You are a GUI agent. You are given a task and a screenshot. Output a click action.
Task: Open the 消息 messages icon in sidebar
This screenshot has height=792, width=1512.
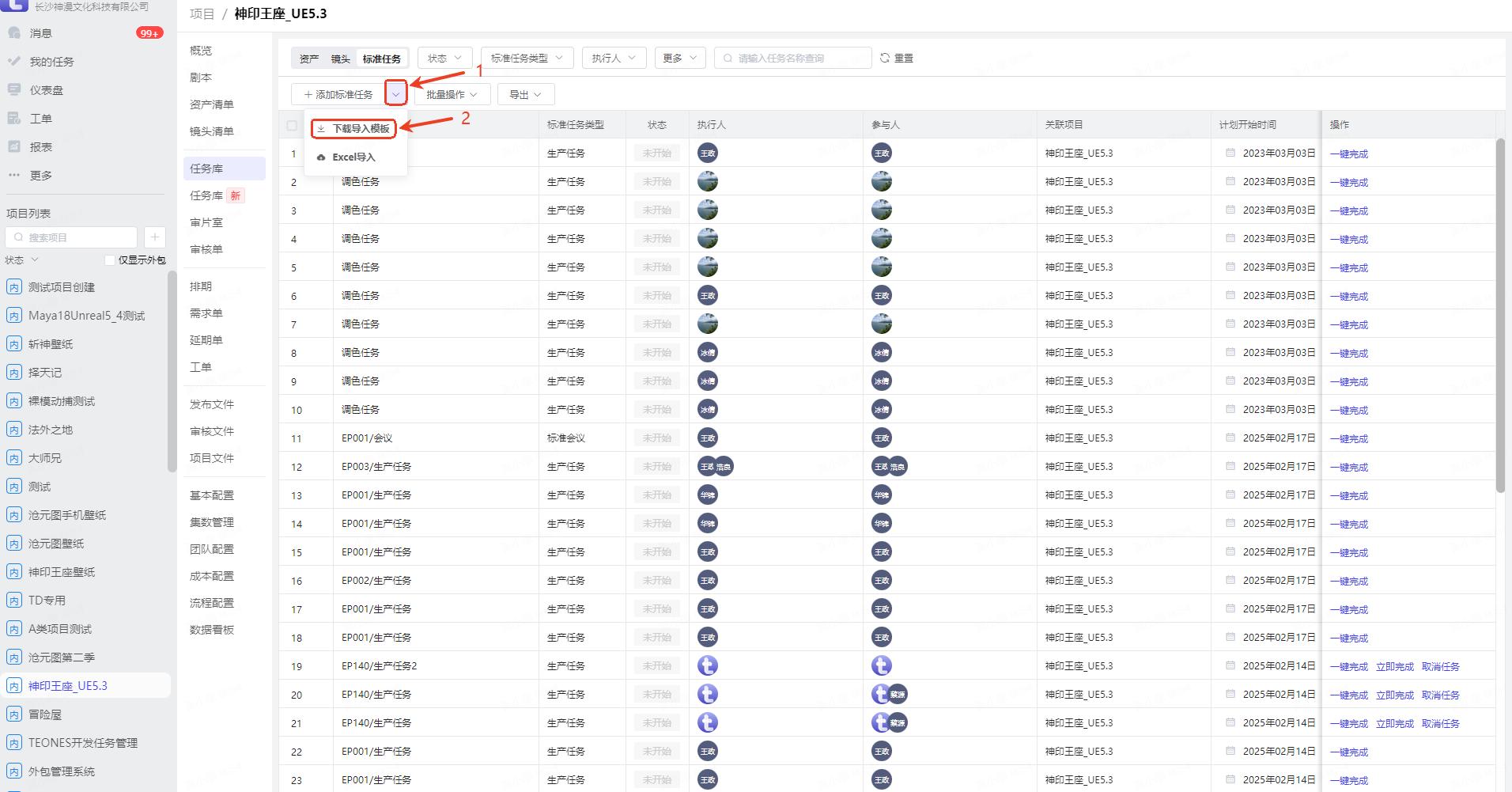pos(14,33)
